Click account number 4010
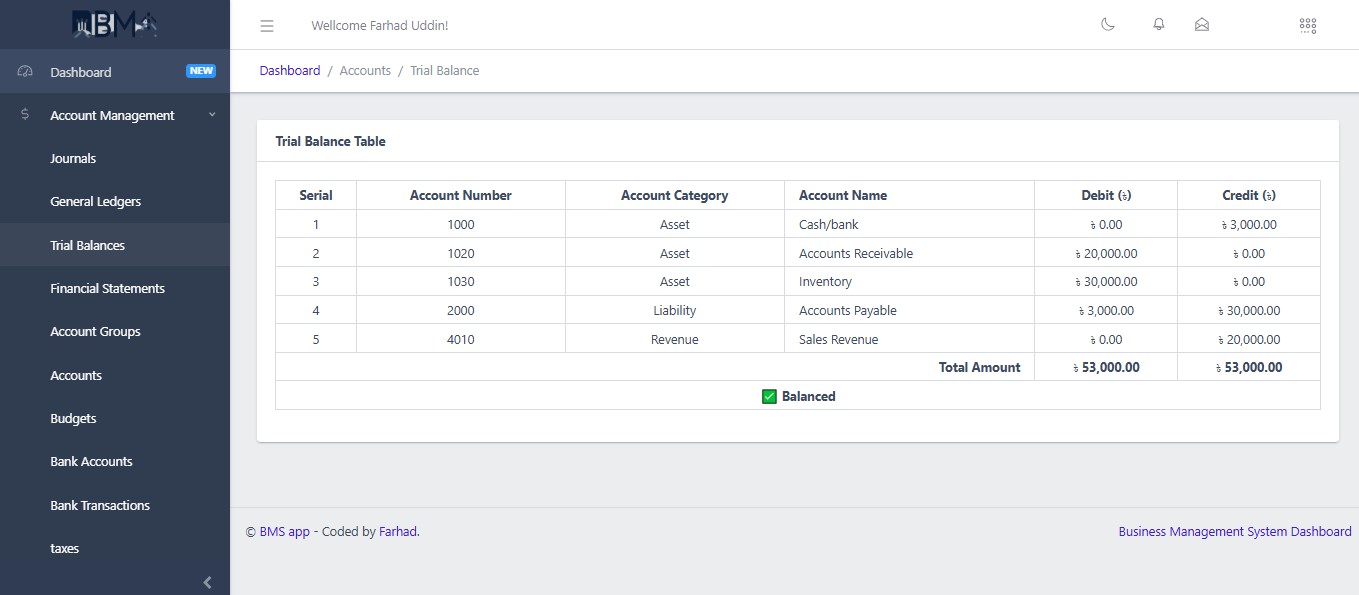The width and height of the screenshot is (1359, 595). tap(461, 340)
